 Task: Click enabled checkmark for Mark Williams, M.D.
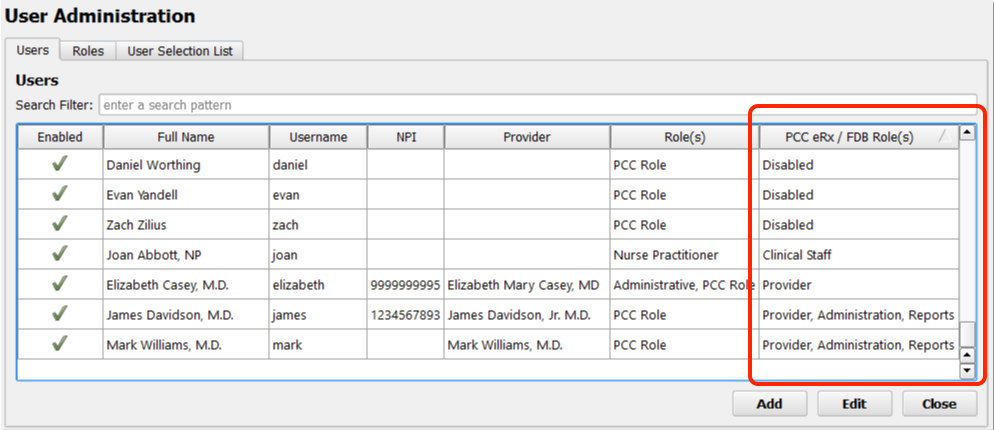60,344
